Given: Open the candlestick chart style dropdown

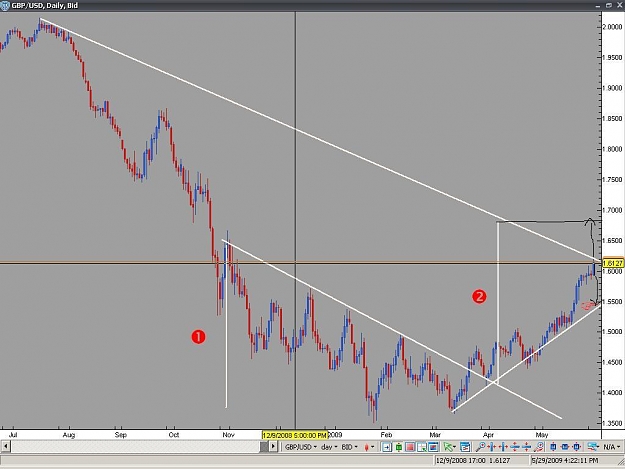Looking at the screenshot, I should [x=369, y=447].
